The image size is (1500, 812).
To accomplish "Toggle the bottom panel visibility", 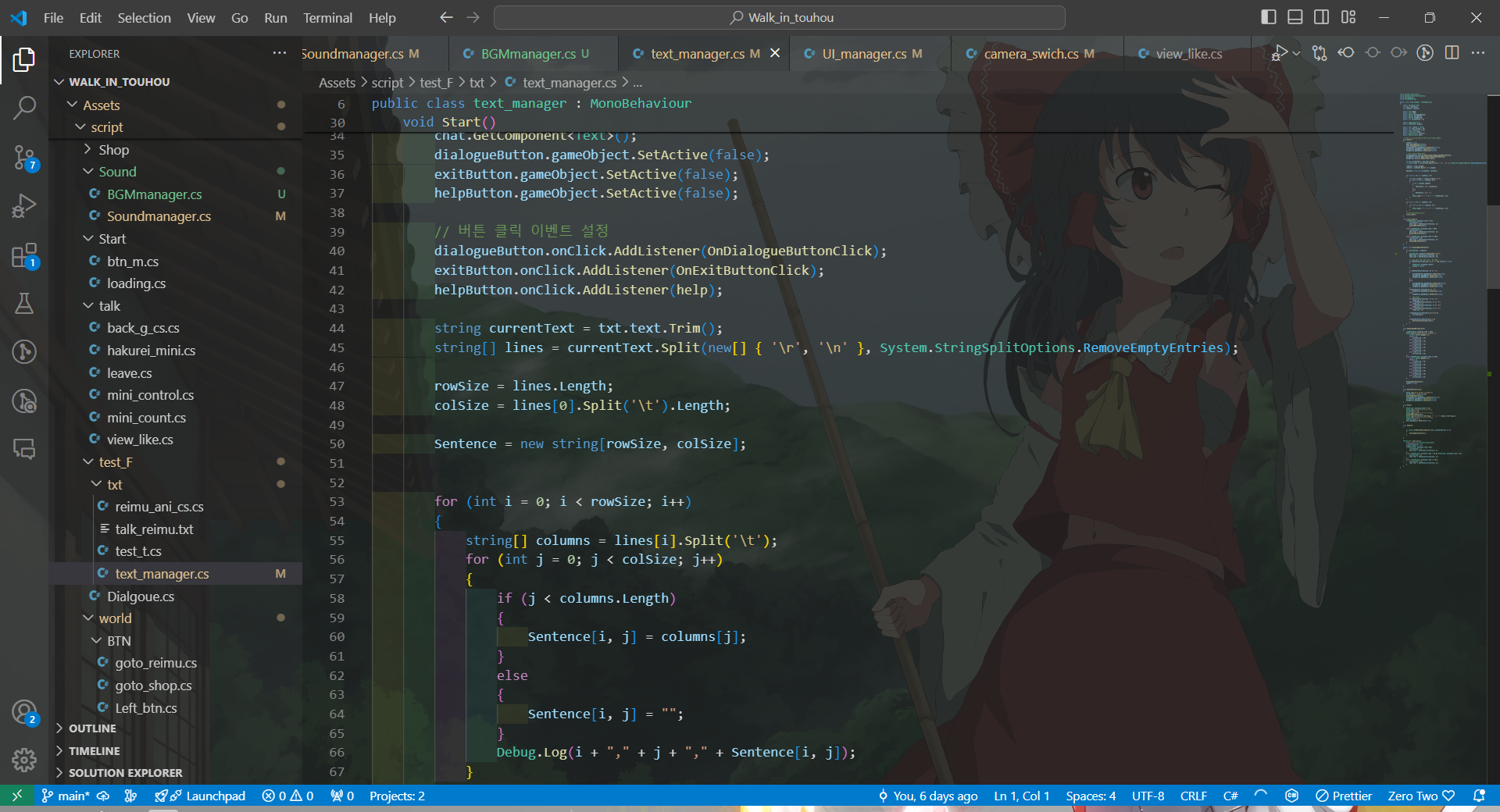I will click(1295, 17).
